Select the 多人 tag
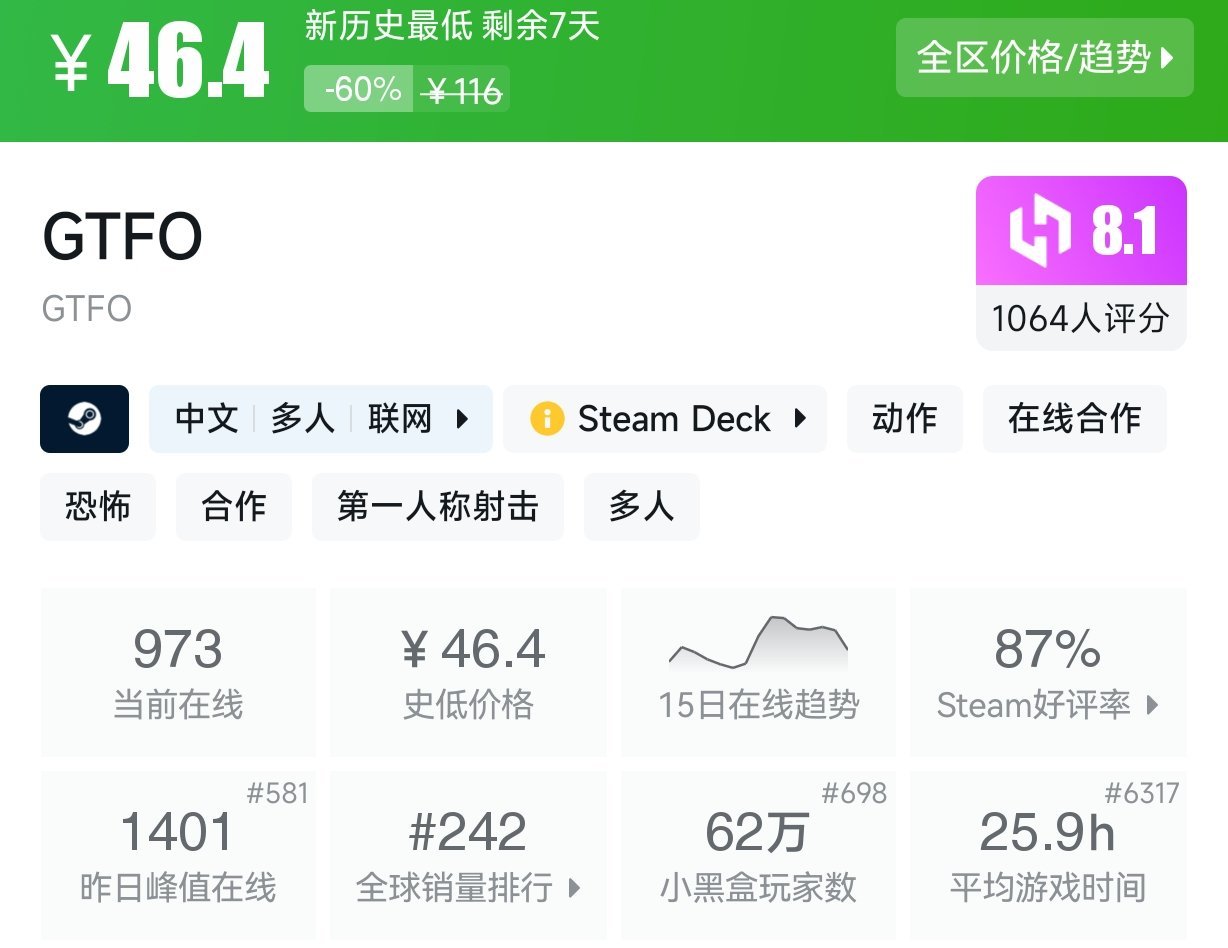Image resolution: width=1228 pixels, height=948 pixels. click(x=642, y=507)
